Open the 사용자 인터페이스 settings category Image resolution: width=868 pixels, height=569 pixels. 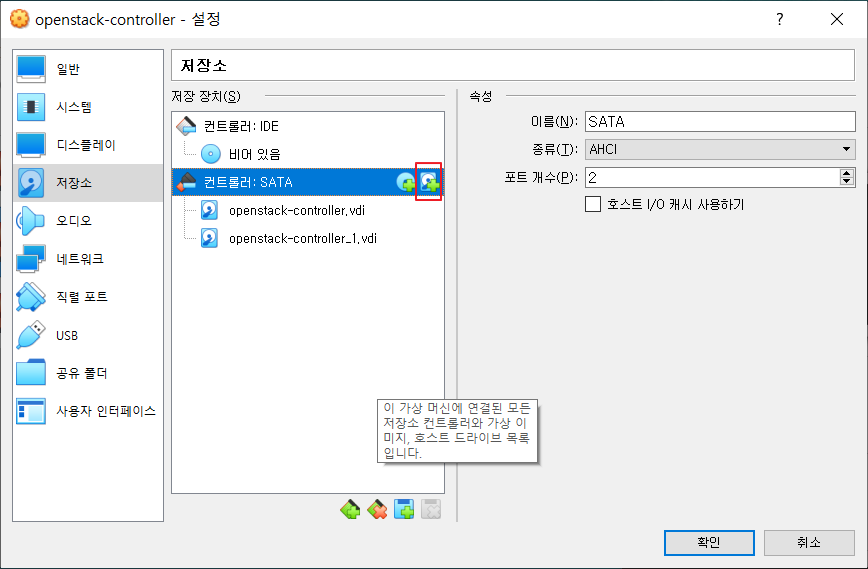point(88,411)
